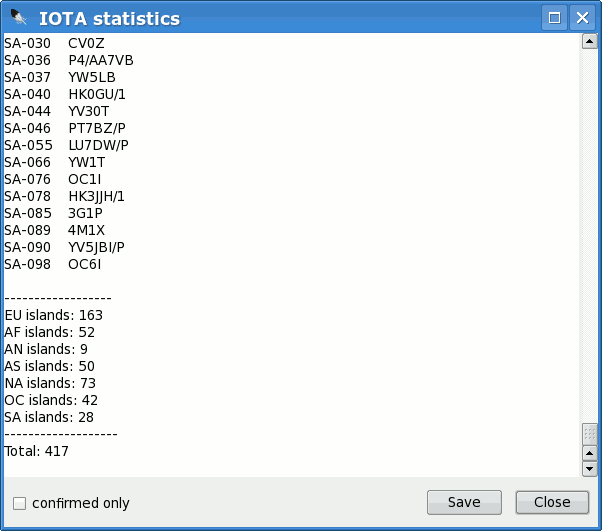Click the SA-030 CV0Z line
The height and width of the screenshot is (531, 602).
(54, 43)
